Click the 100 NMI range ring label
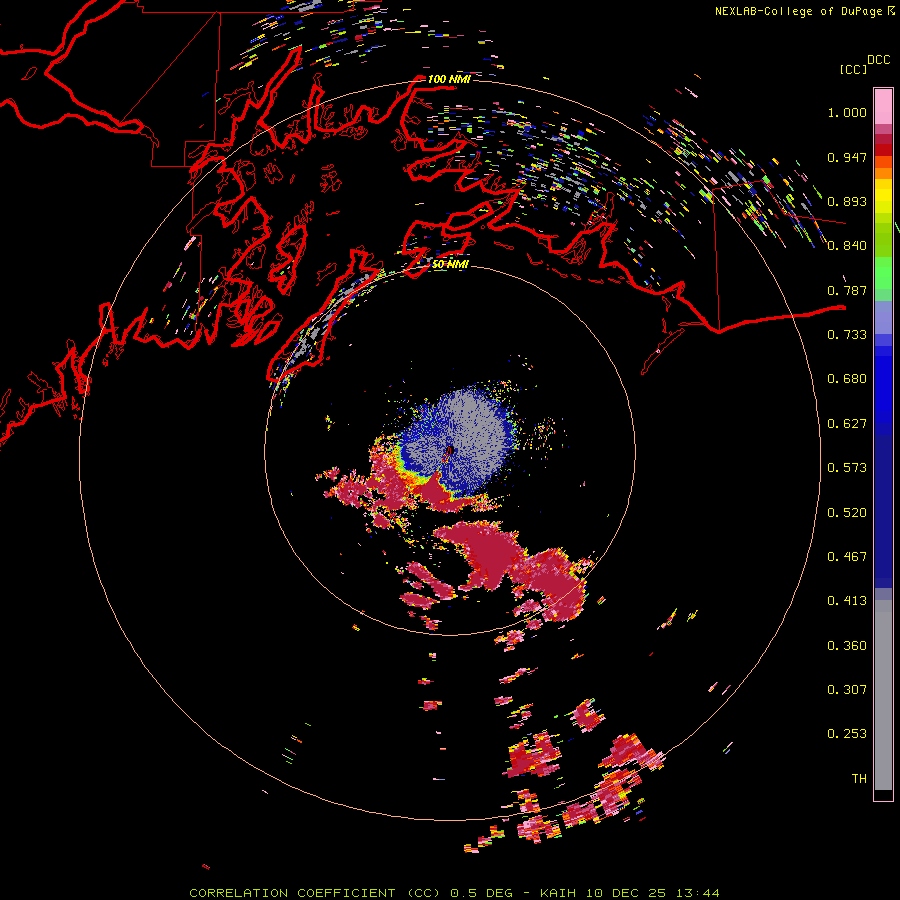The height and width of the screenshot is (900, 900). pos(449,79)
